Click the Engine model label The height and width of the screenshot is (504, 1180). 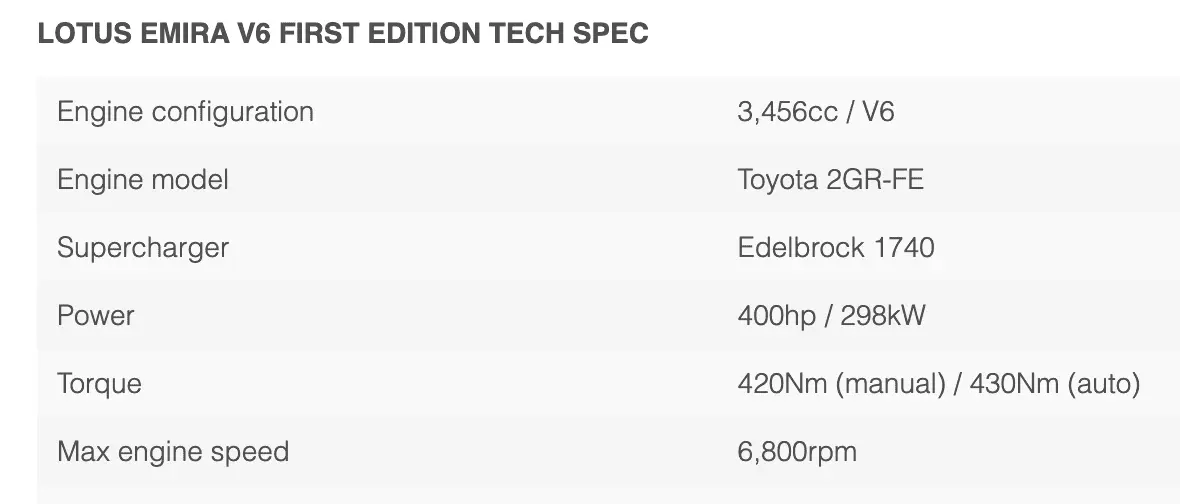click(x=143, y=179)
